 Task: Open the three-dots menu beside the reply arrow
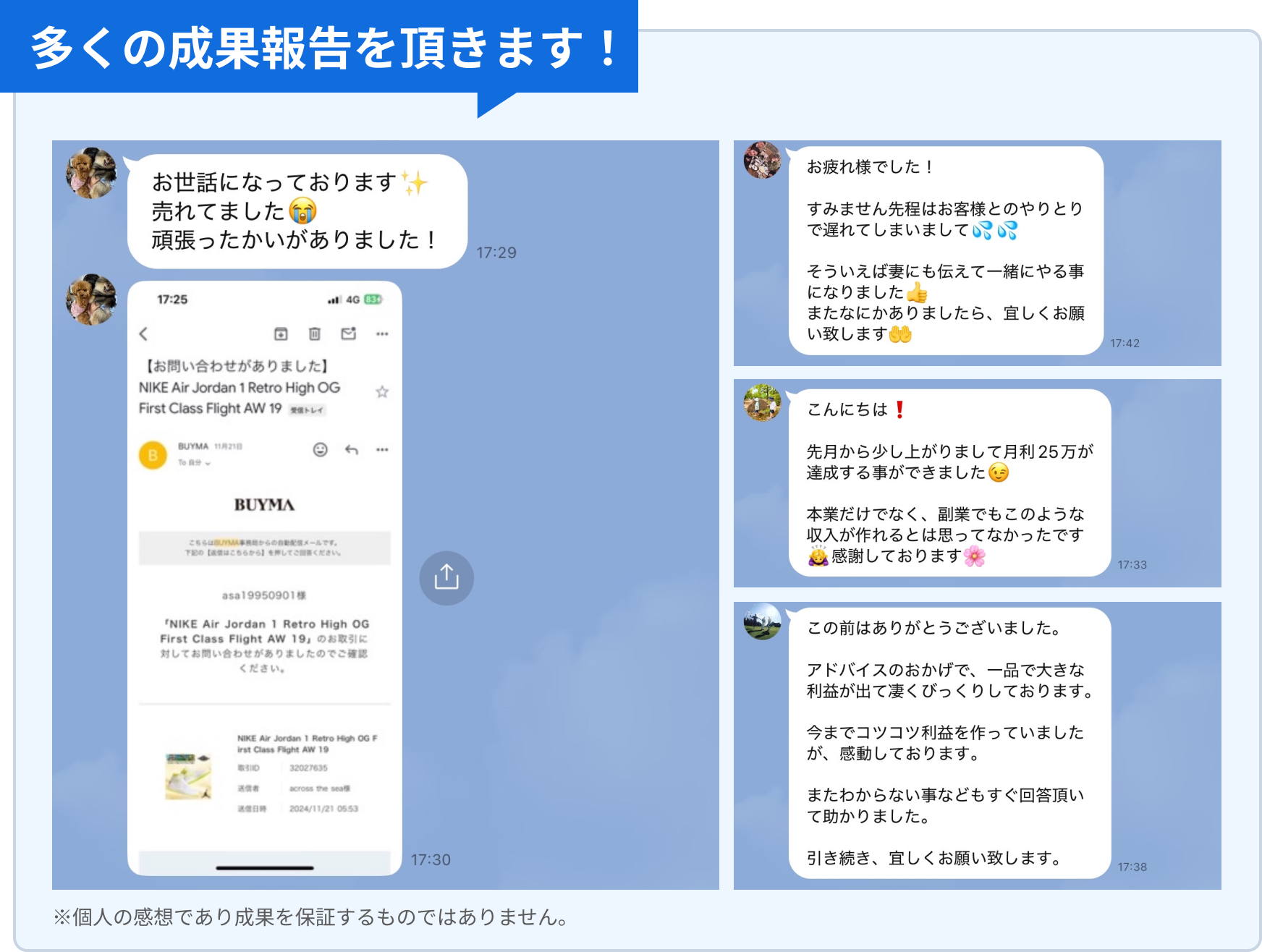pyautogui.click(x=382, y=450)
